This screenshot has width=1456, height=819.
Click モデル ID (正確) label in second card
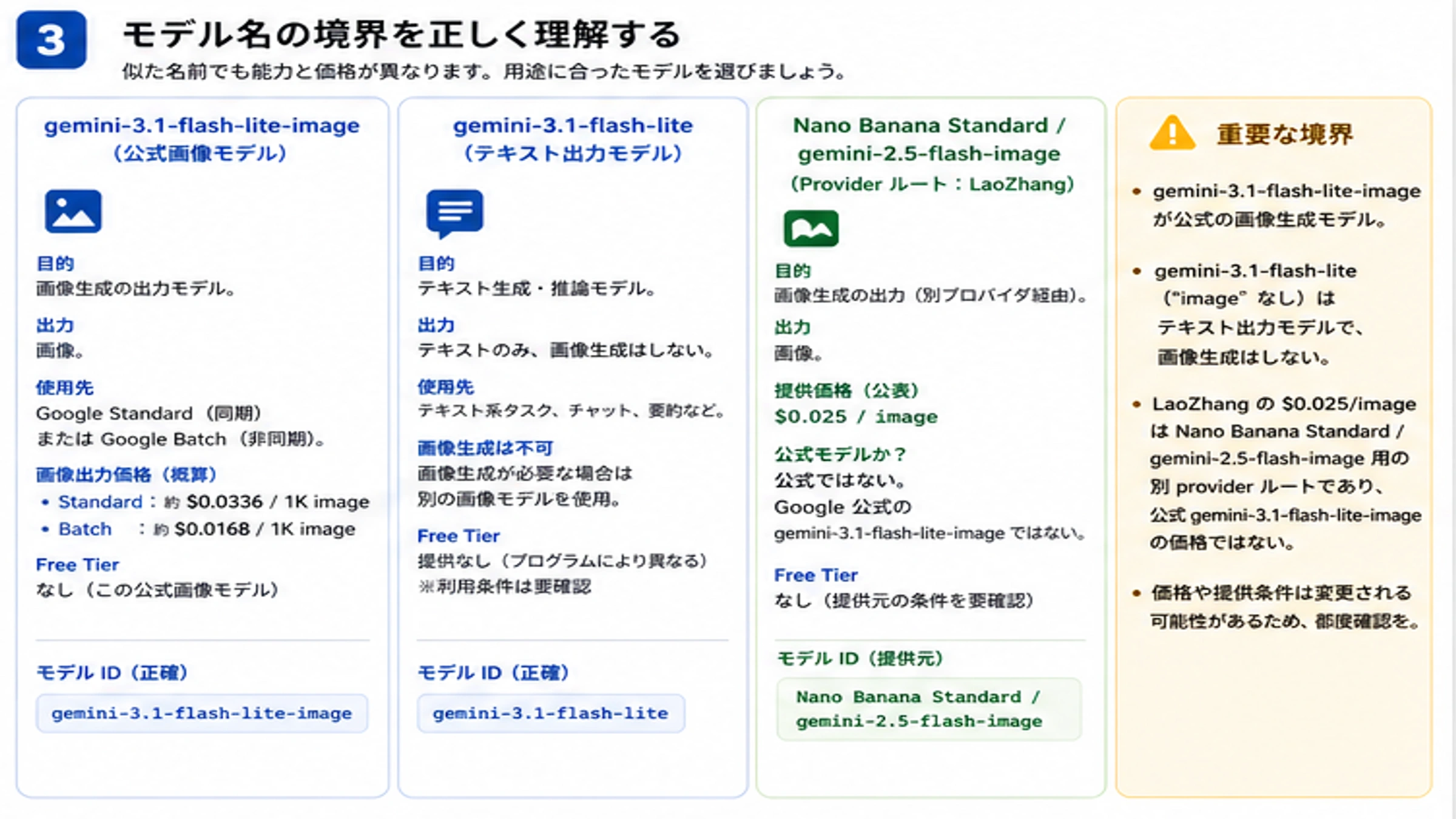pos(493,673)
